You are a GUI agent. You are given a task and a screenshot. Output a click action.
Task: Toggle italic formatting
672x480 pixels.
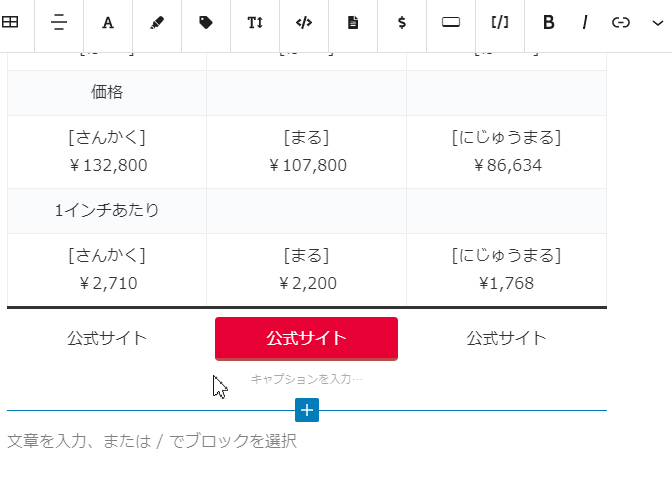(x=585, y=22)
